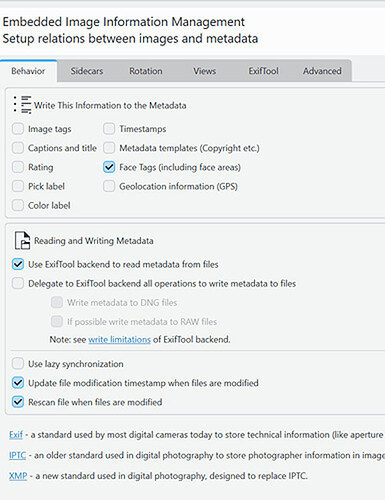Uncheck Update file modification timestamp option
The height and width of the screenshot is (500, 385).
point(18,383)
